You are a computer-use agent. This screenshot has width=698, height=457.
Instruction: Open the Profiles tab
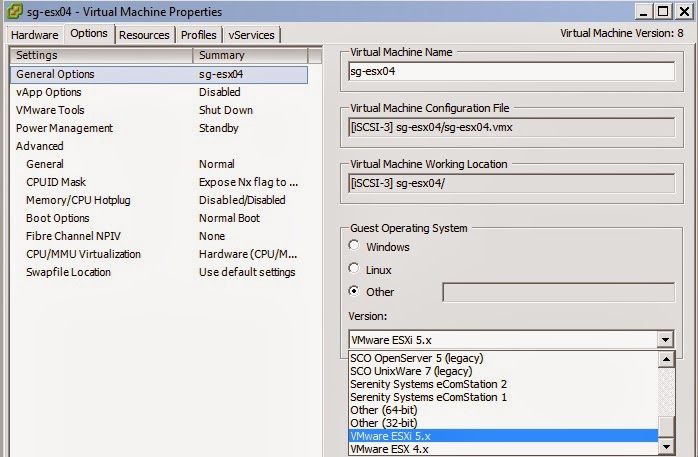coord(199,35)
